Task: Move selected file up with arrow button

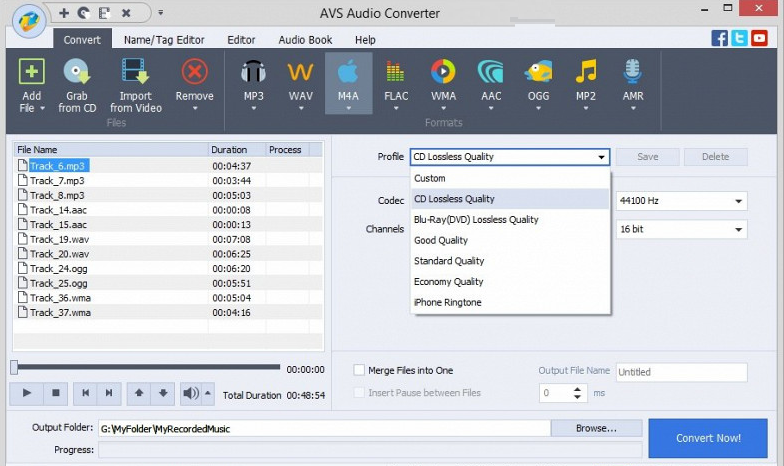Action: [139, 393]
